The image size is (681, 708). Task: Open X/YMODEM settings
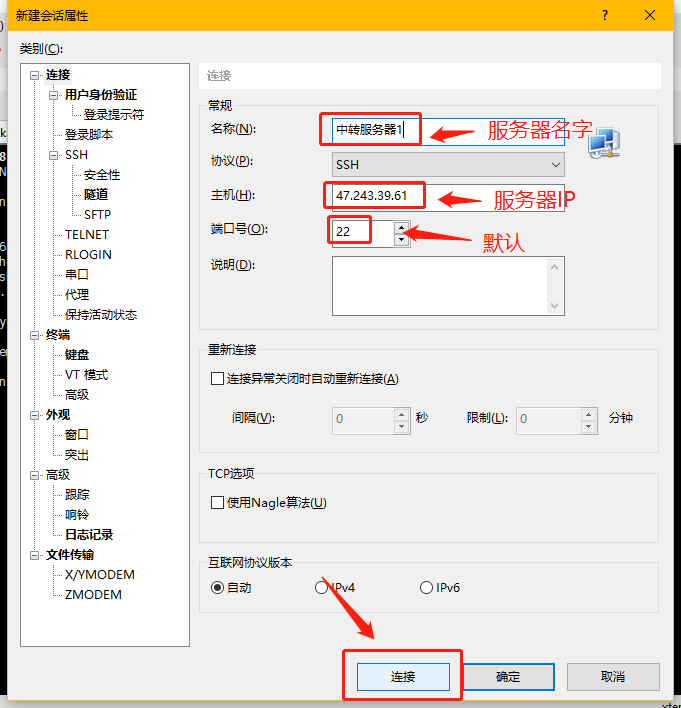click(100, 575)
